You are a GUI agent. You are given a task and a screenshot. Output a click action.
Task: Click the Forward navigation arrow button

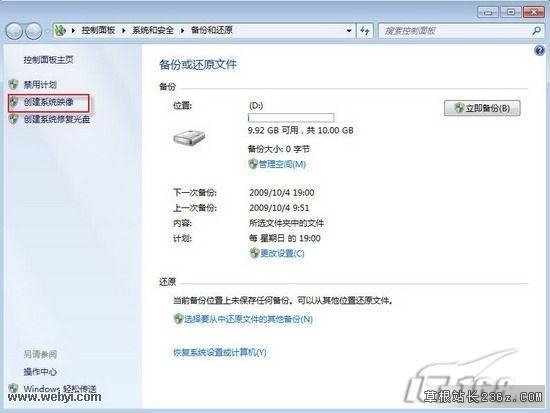click(34, 31)
